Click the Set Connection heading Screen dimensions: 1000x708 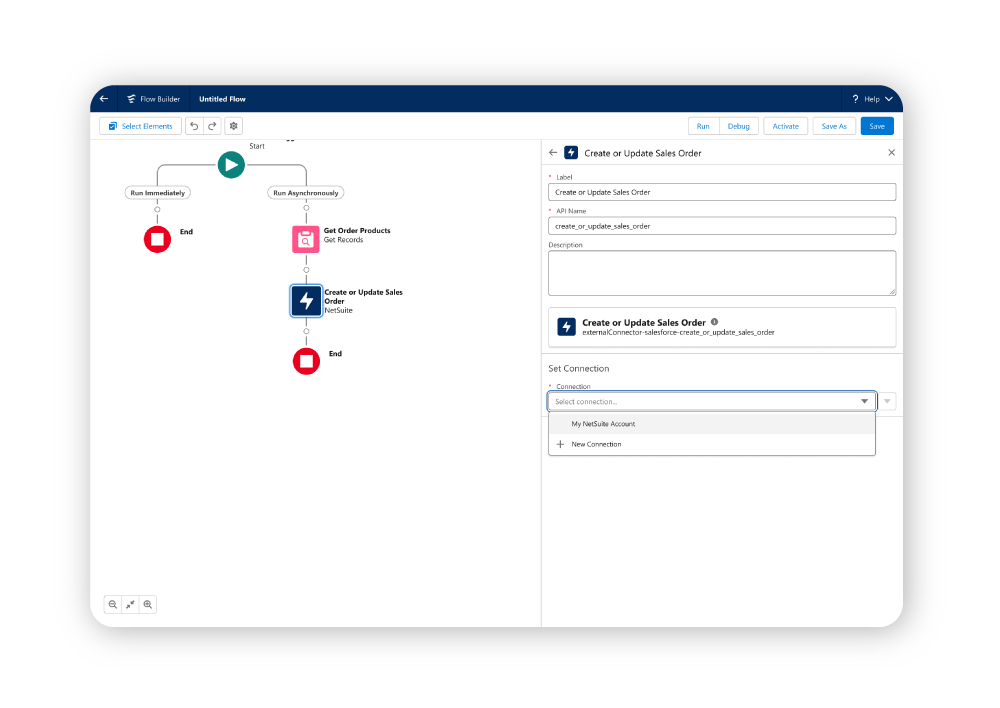click(578, 369)
